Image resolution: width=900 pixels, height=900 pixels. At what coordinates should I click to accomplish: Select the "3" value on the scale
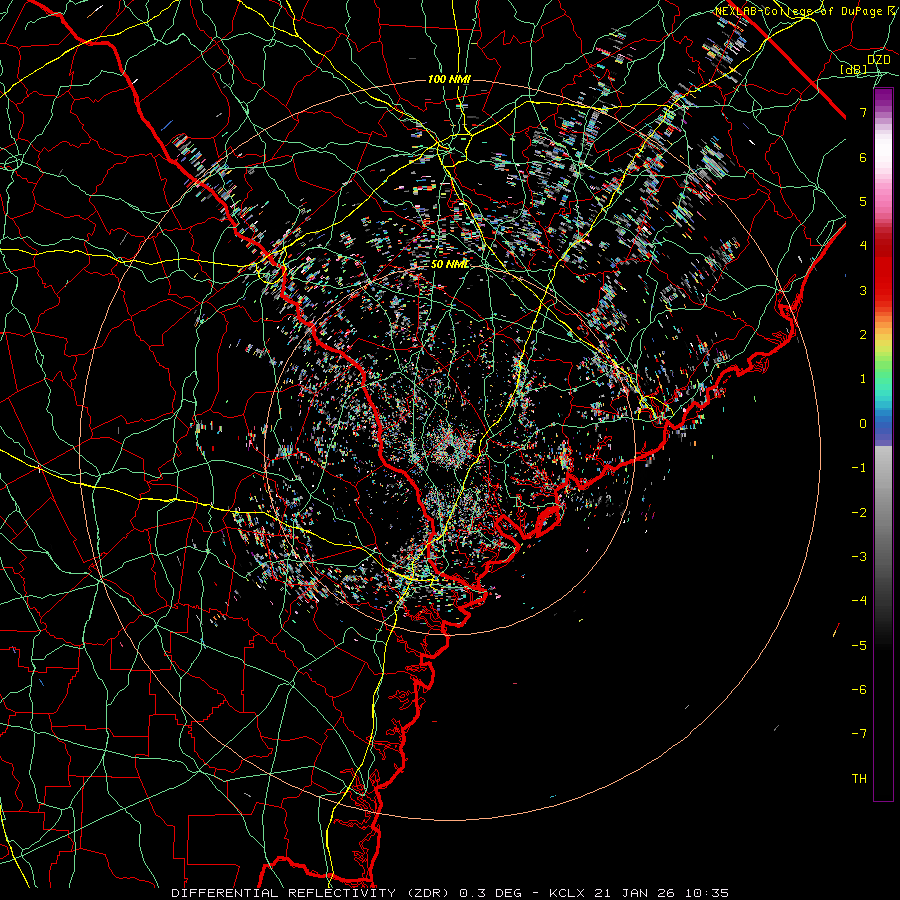click(x=863, y=290)
